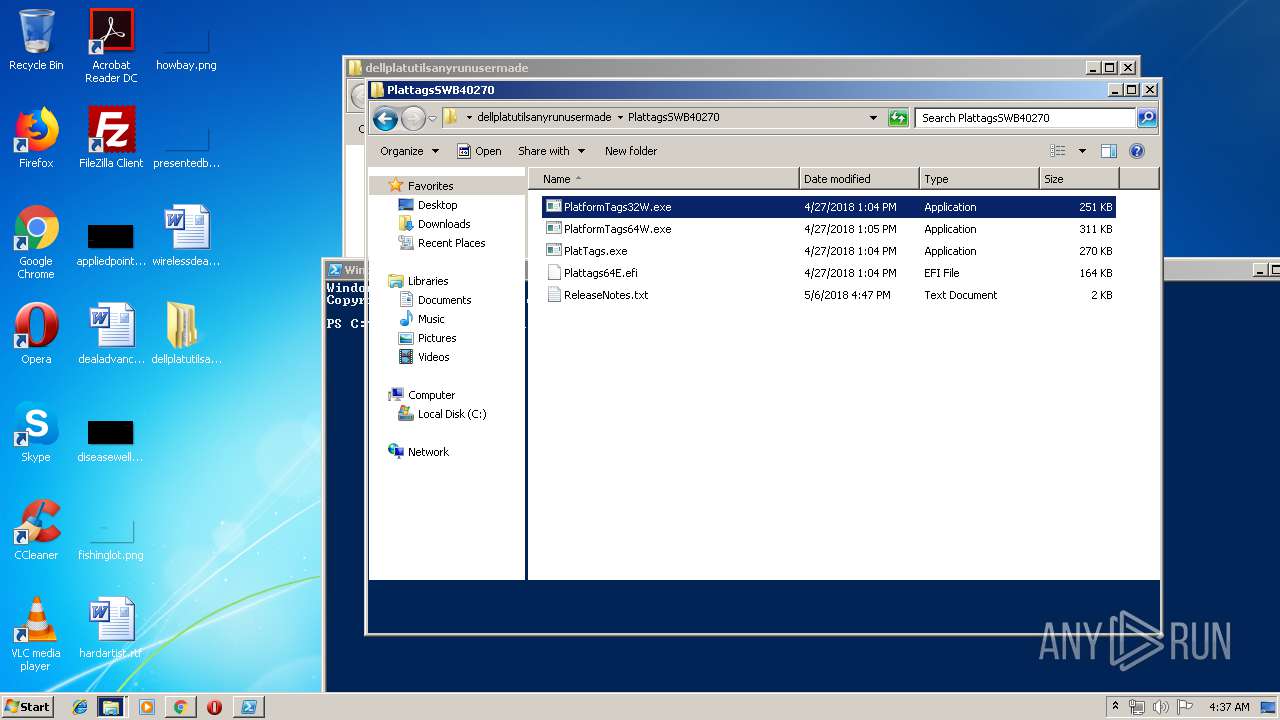The width and height of the screenshot is (1280, 720).
Task: Open Recycle Bin desktop icon
Action: [x=36, y=40]
